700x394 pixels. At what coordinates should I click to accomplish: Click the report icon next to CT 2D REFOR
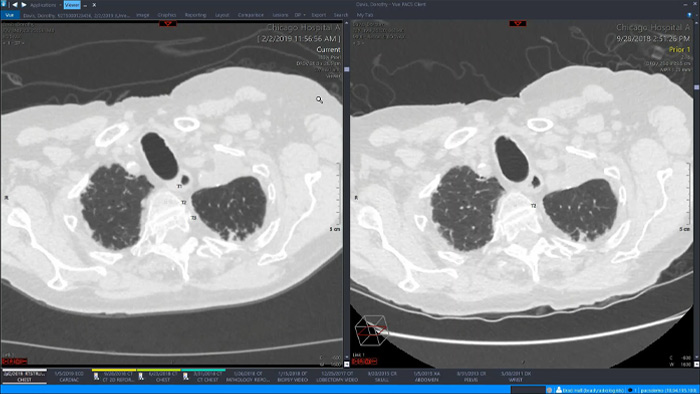coord(96,377)
